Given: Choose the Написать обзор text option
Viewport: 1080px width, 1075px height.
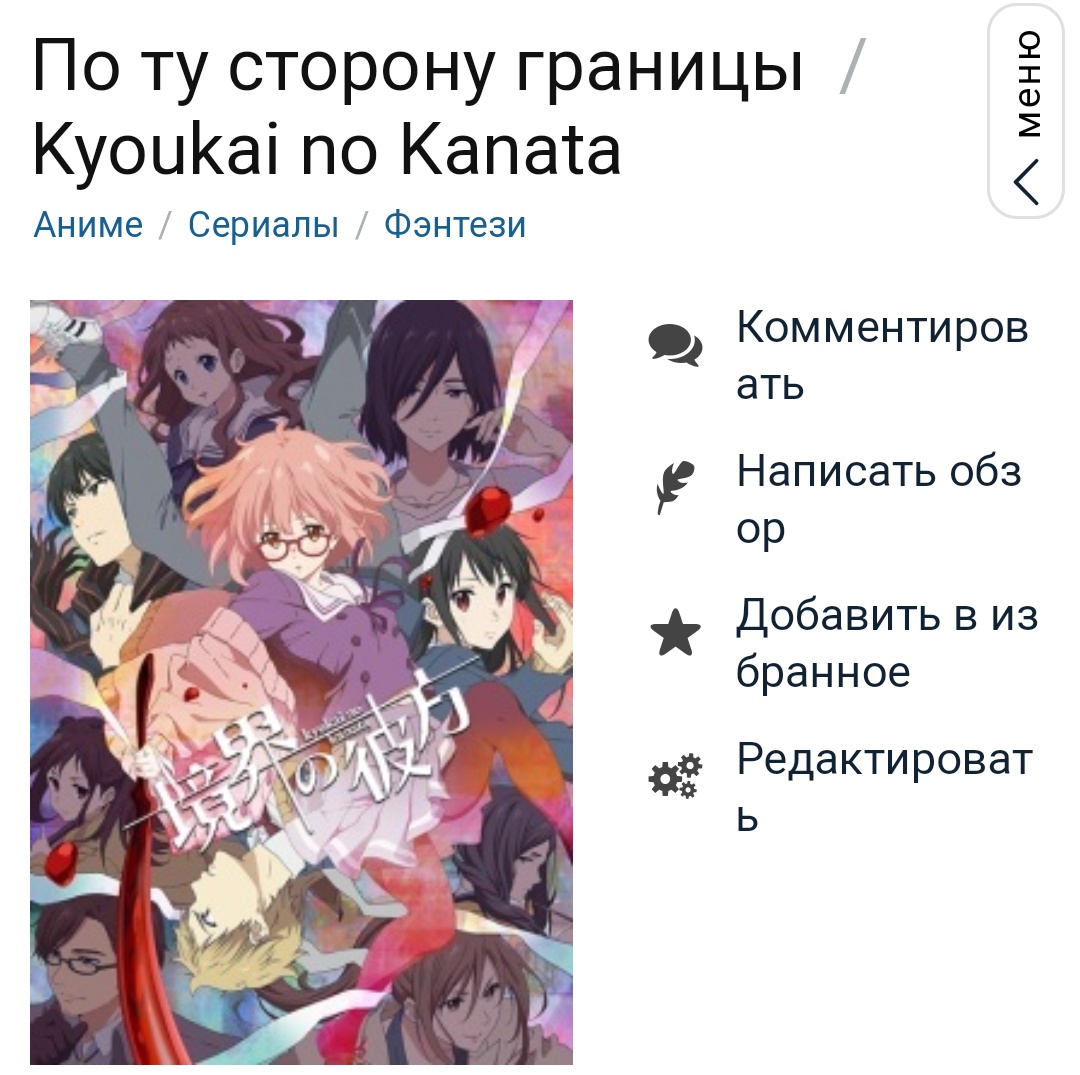Looking at the screenshot, I should (879, 499).
